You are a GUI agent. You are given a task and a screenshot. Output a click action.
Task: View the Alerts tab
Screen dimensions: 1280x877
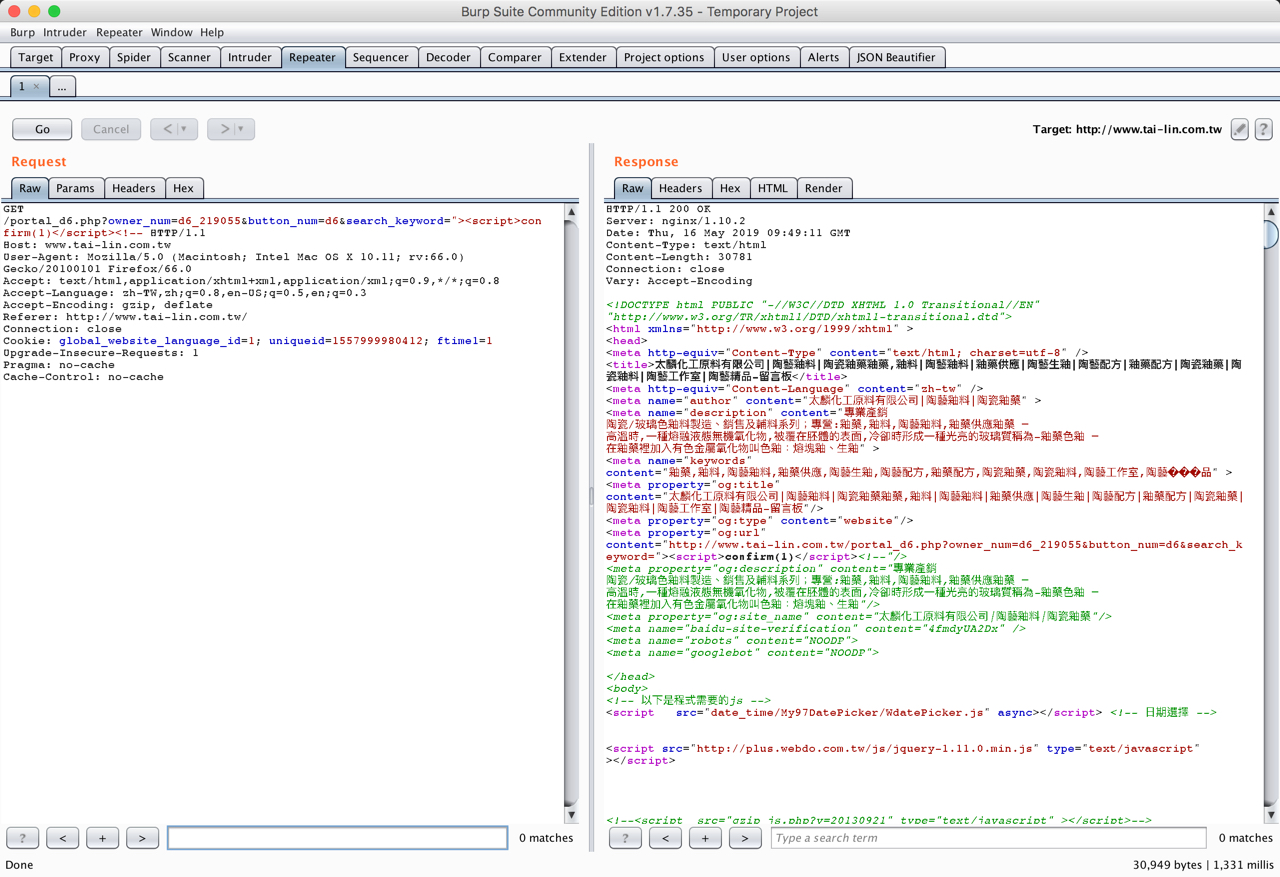point(823,57)
